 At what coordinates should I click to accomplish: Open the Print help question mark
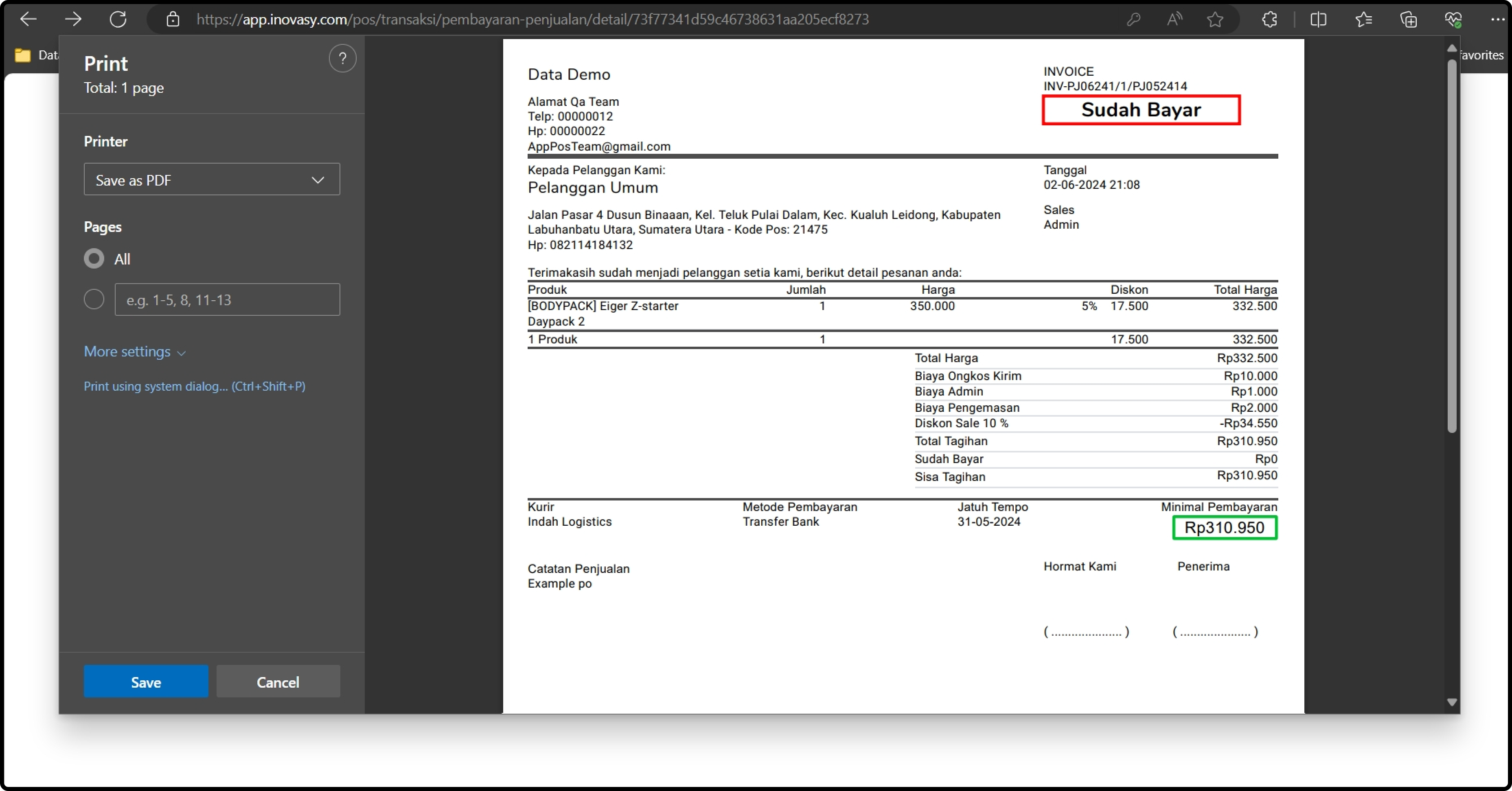point(342,58)
